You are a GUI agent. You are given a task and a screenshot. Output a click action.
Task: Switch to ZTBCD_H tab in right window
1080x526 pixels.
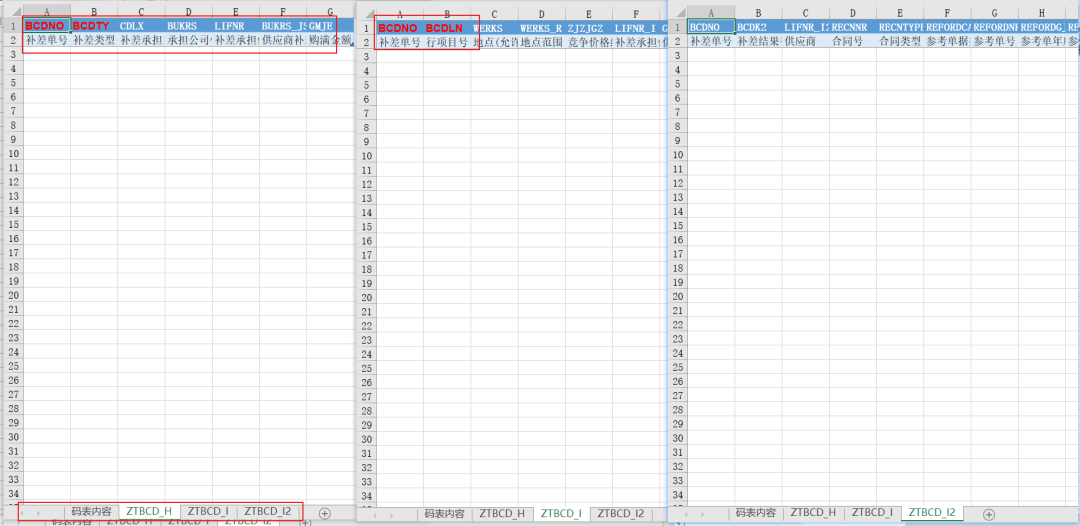tap(813, 513)
